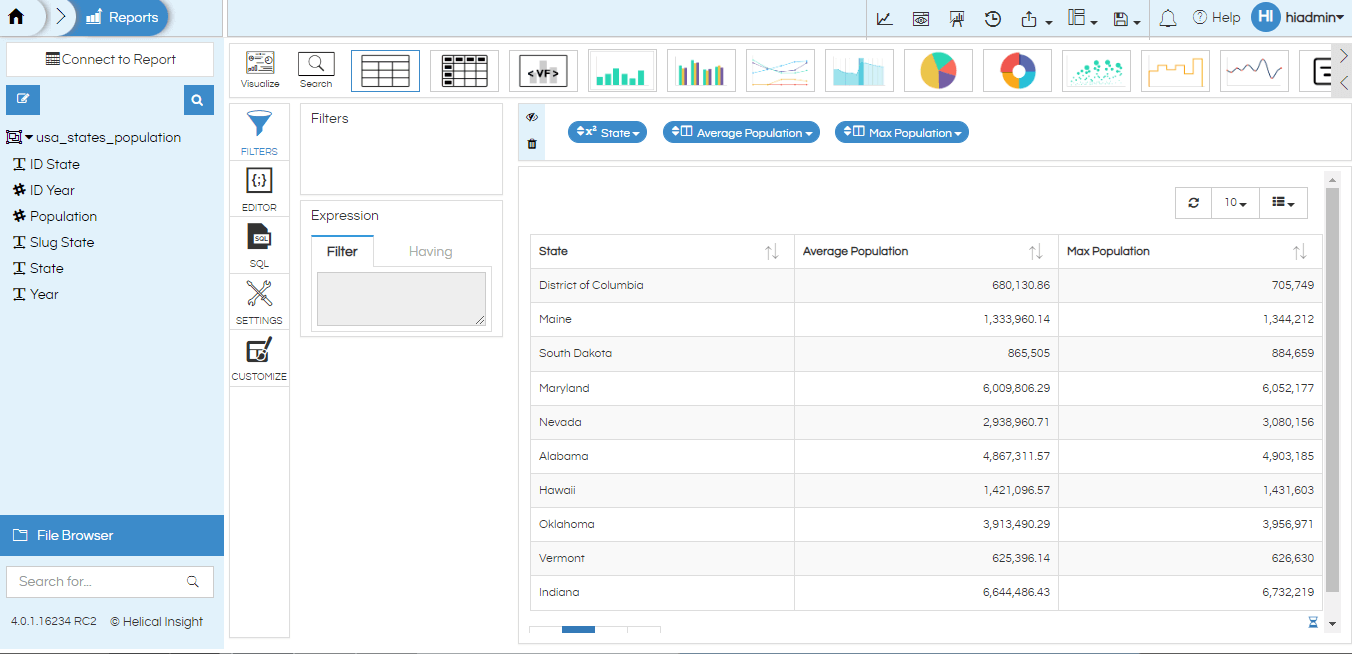The width and height of the screenshot is (1352, 654).
Task: Select the scatter bubble chart visualization
Action: (1096, 71)
